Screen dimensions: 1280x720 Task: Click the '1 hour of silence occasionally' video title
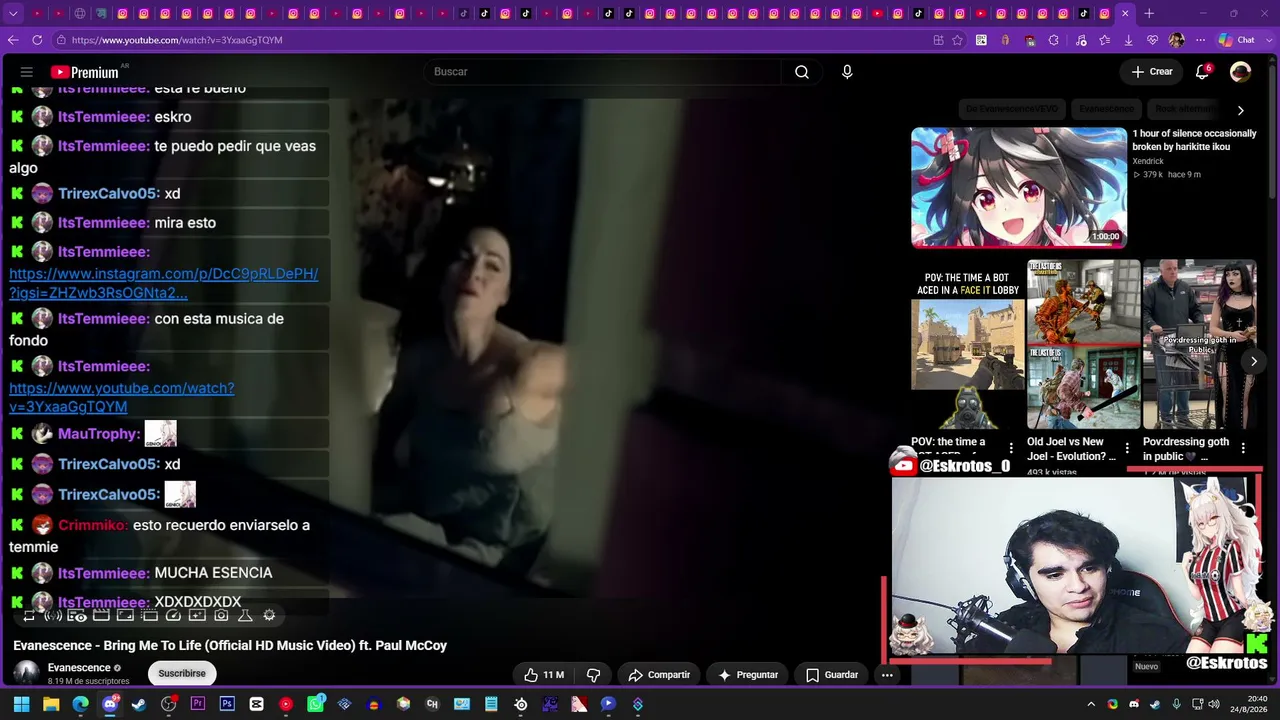1194,140
